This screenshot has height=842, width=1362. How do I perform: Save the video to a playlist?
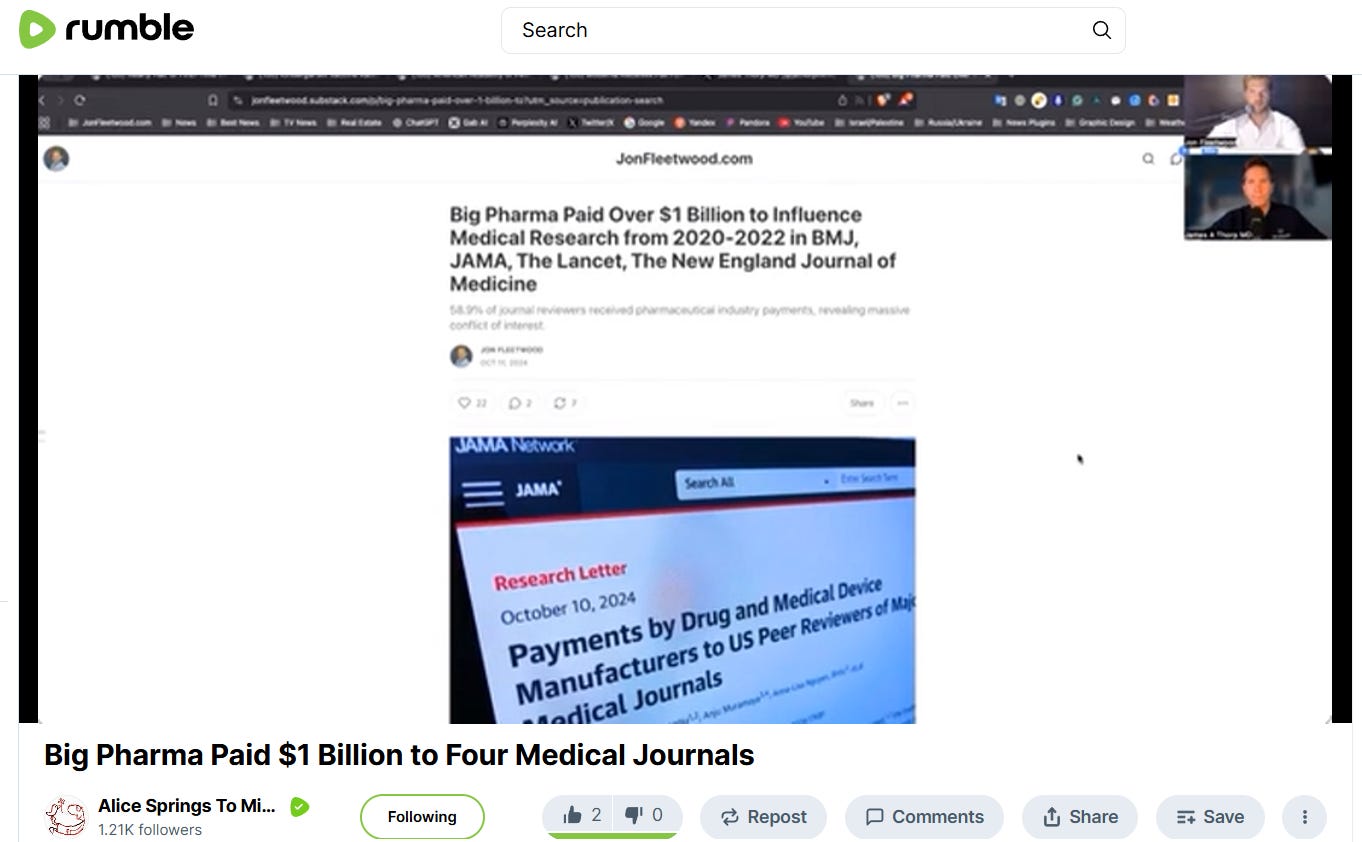pos(1210,817)
